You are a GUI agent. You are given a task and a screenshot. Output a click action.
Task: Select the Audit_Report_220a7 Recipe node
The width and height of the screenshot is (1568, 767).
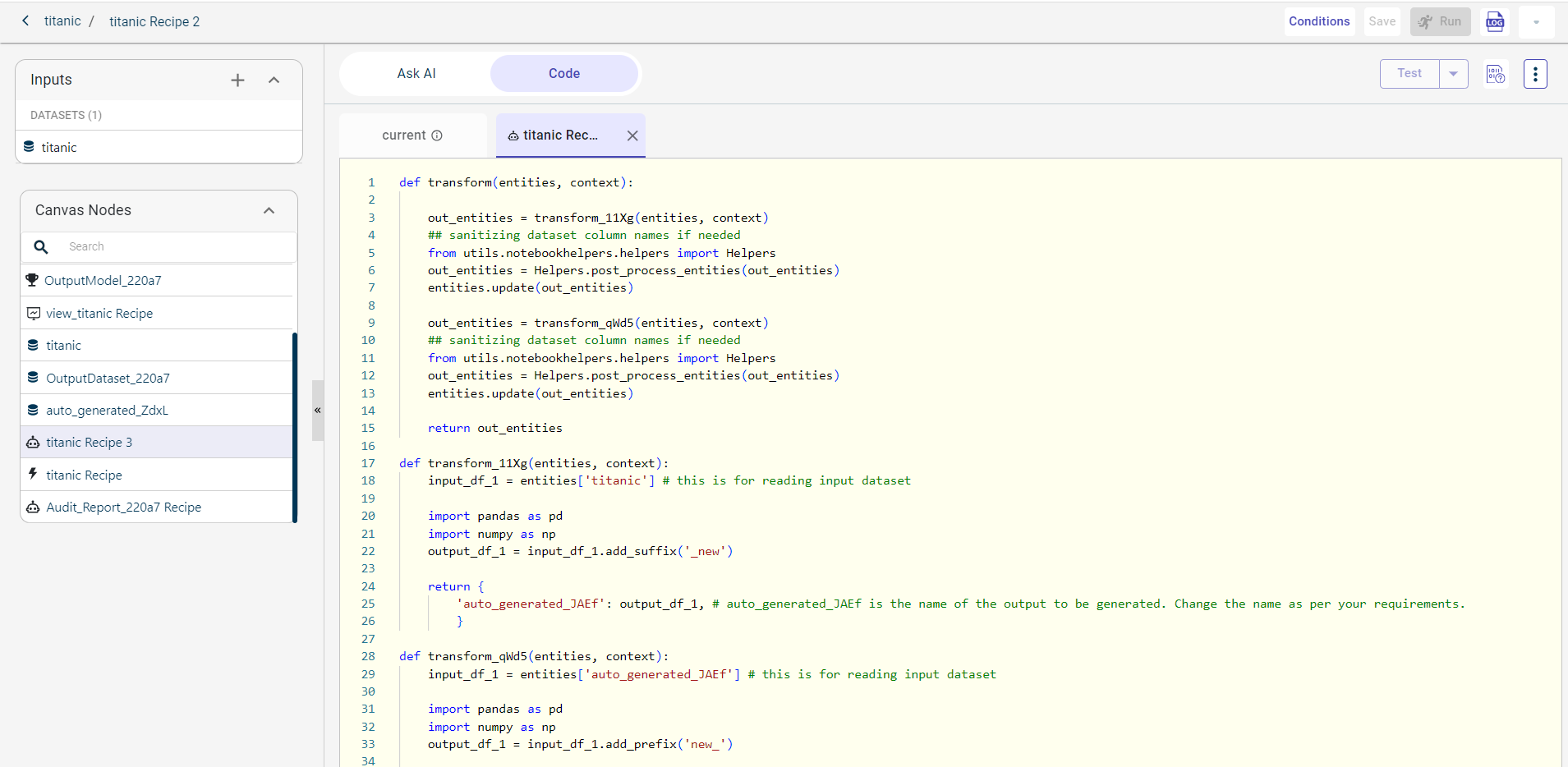click(123, 508)
